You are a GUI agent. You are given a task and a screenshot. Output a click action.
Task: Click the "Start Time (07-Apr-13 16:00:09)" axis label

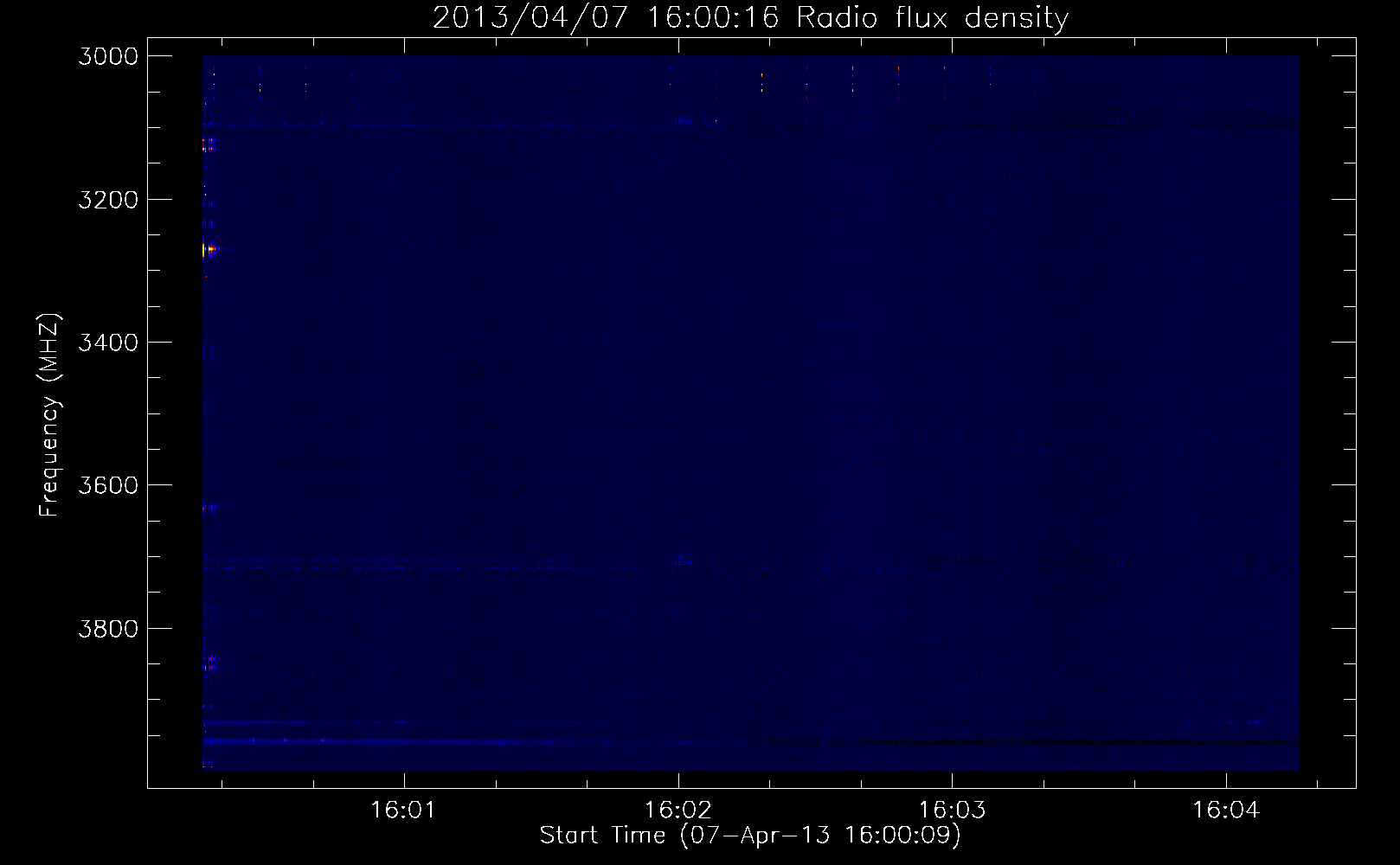click(x=750, y=836)
